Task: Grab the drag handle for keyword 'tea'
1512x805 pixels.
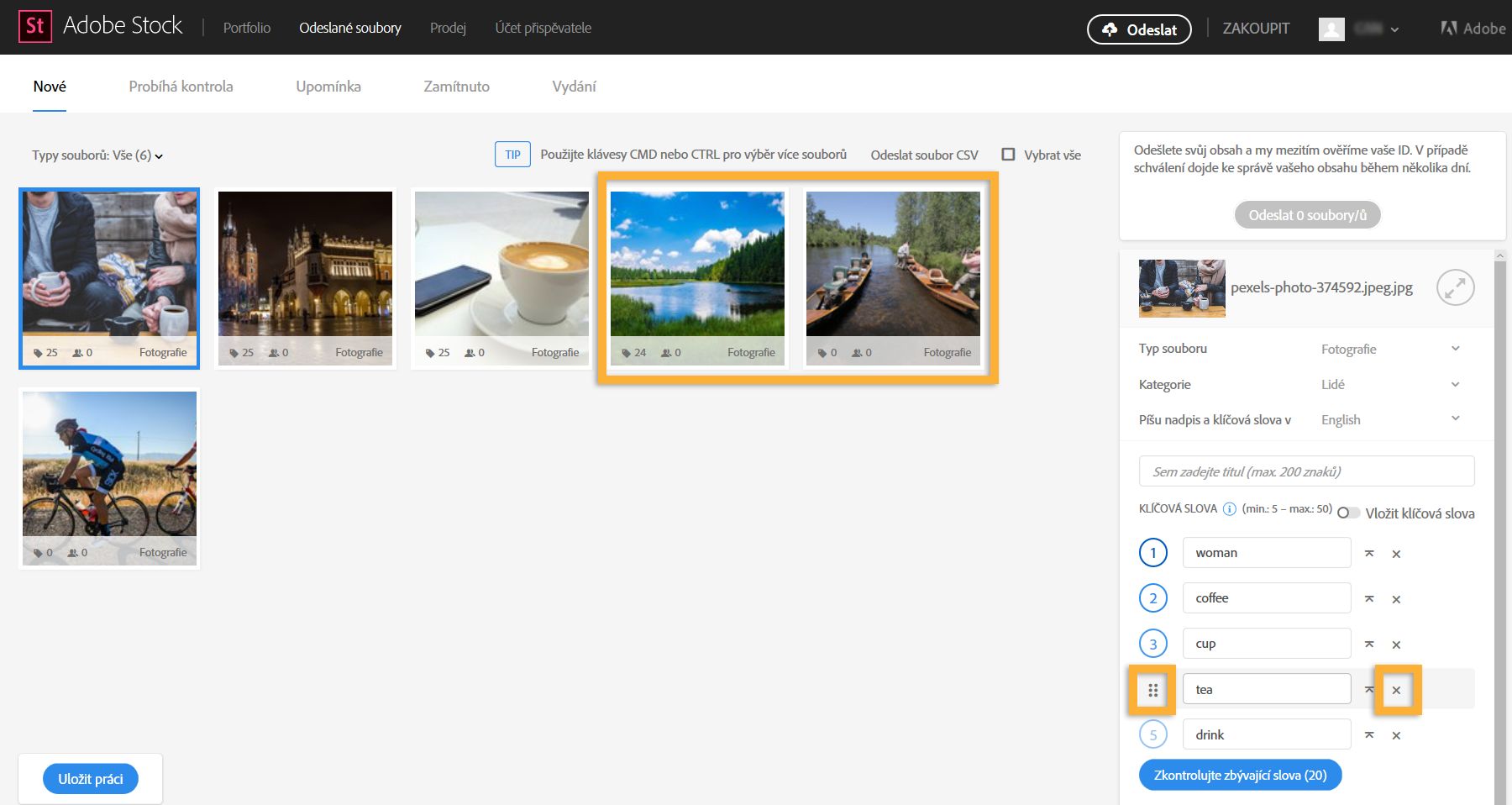Action: [1153, 690]
